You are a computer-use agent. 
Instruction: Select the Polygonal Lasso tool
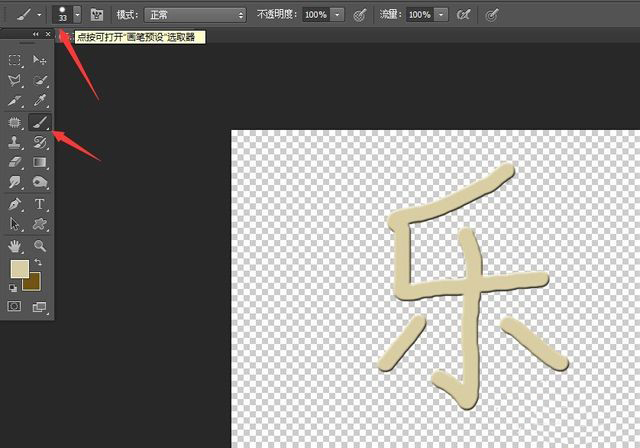click(15, 80)
